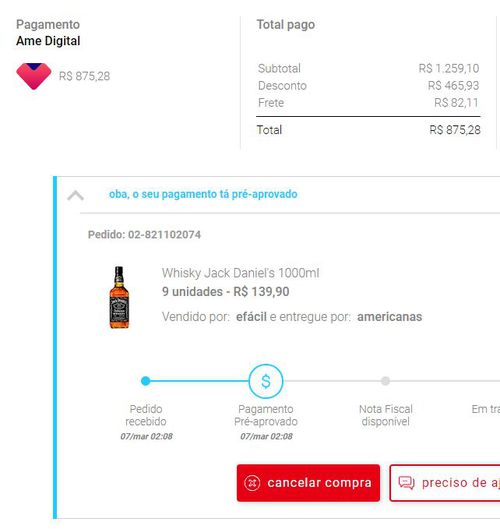The height and width of the screenshot is (529, 500).
Task: Open the americanas delivery link
Action: (x=389, y=317)
